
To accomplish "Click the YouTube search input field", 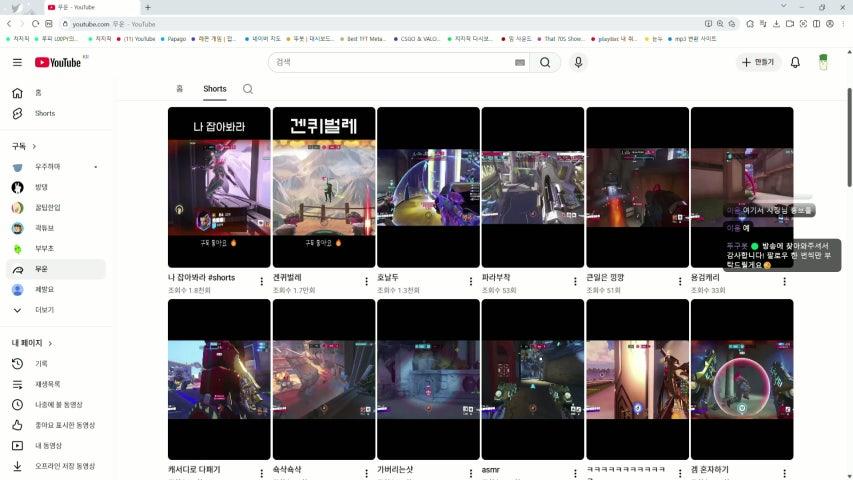I will (390, 62).
